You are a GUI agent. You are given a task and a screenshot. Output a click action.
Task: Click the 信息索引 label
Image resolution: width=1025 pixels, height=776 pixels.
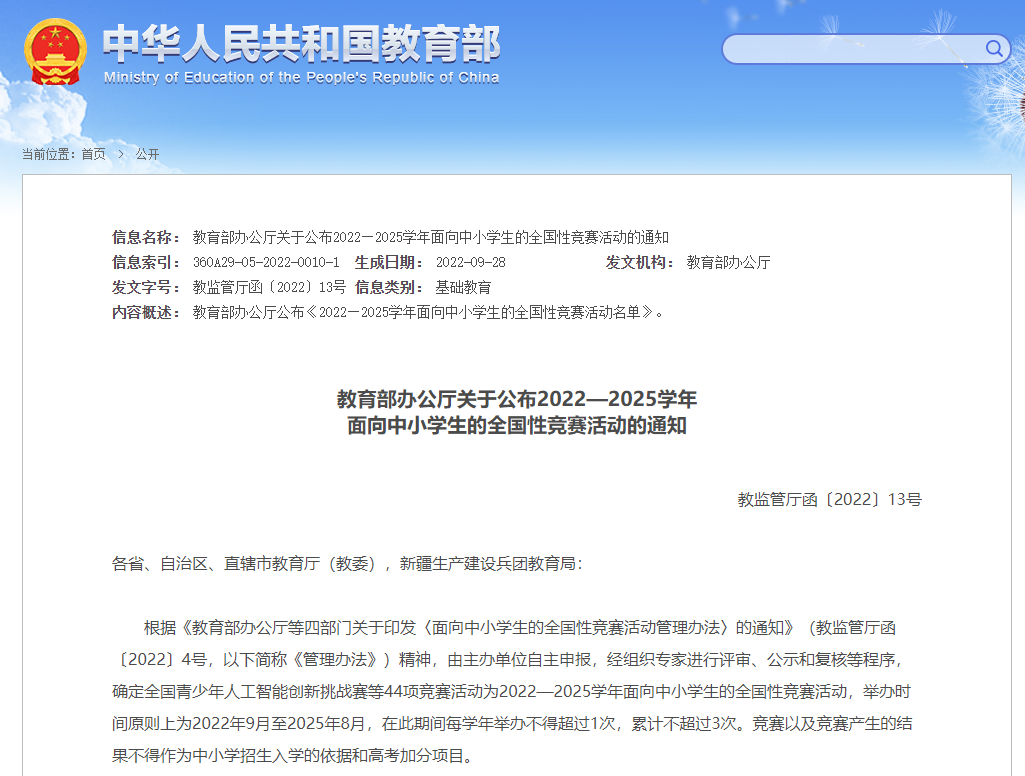pos(146,262)
